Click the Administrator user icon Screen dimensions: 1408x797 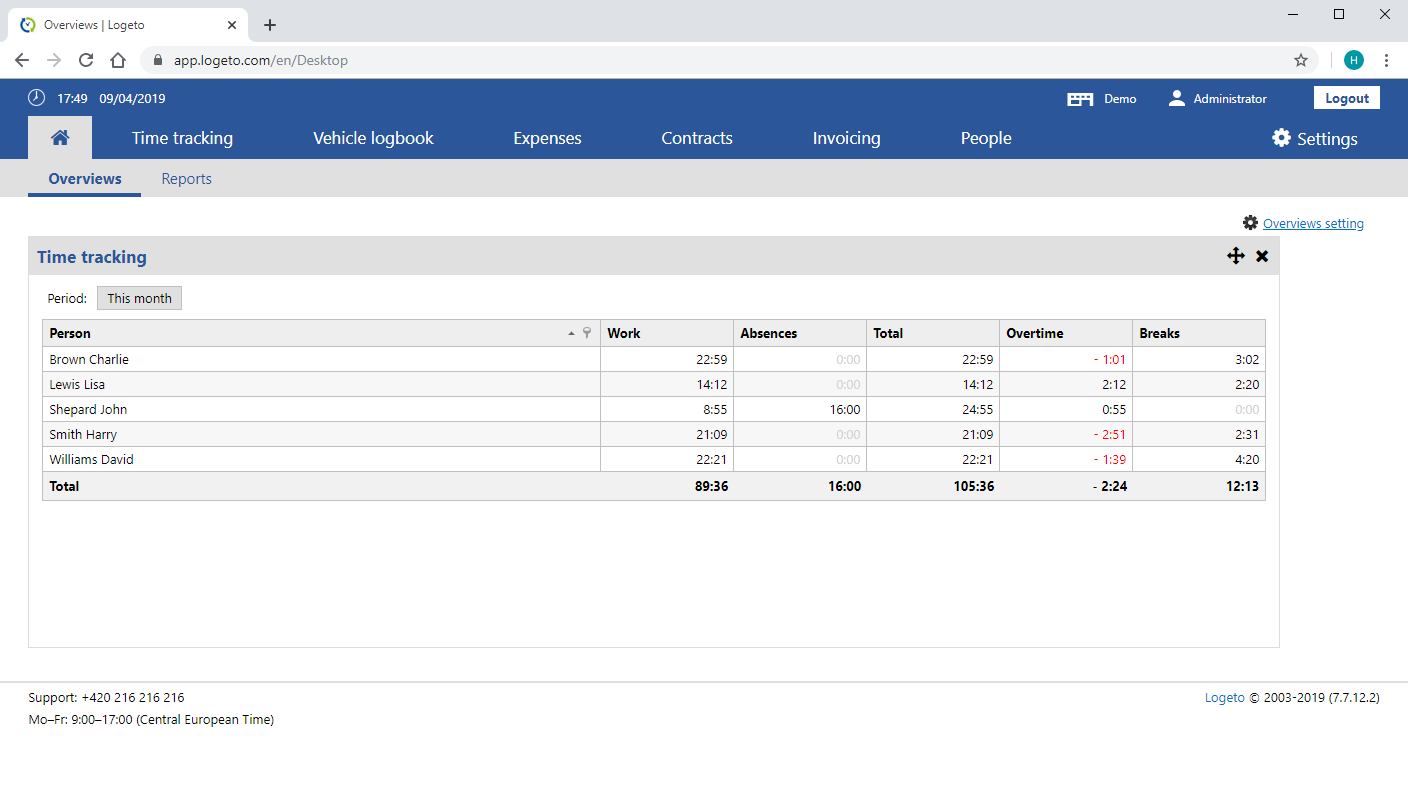1176,98
